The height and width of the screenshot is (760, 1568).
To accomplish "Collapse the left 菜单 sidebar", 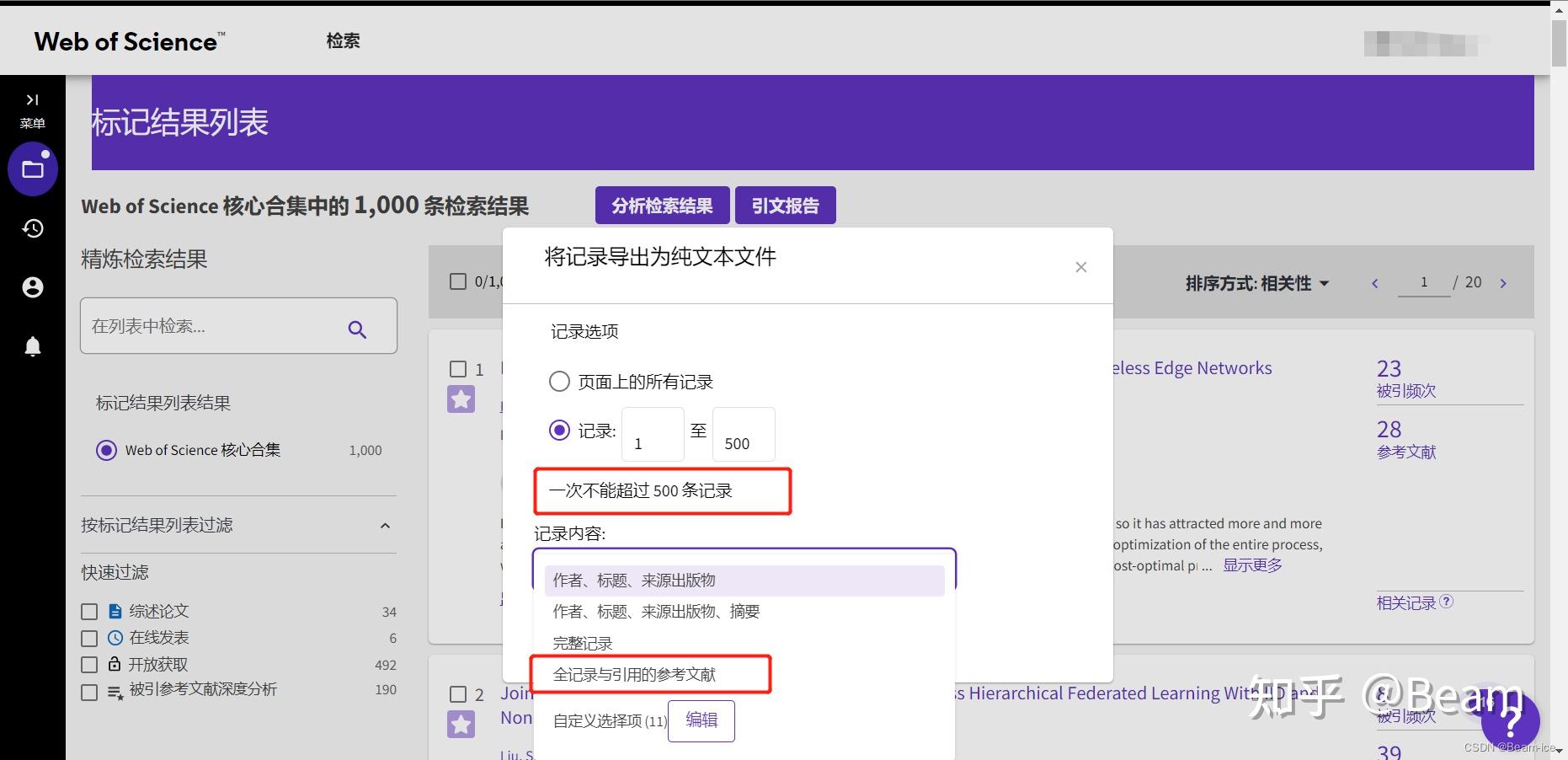I will (33, 99).
